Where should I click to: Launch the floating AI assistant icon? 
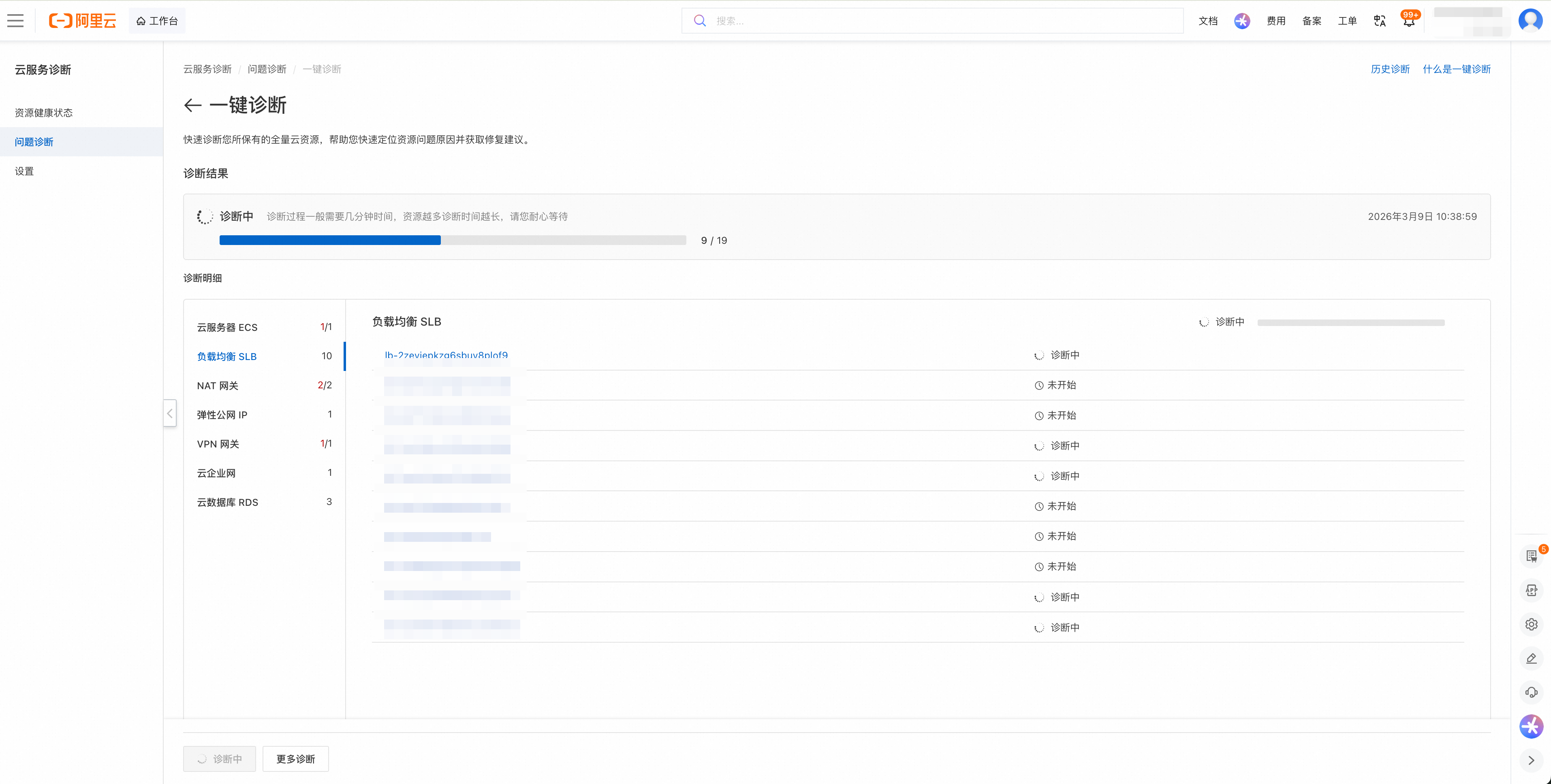[1531, 726]
